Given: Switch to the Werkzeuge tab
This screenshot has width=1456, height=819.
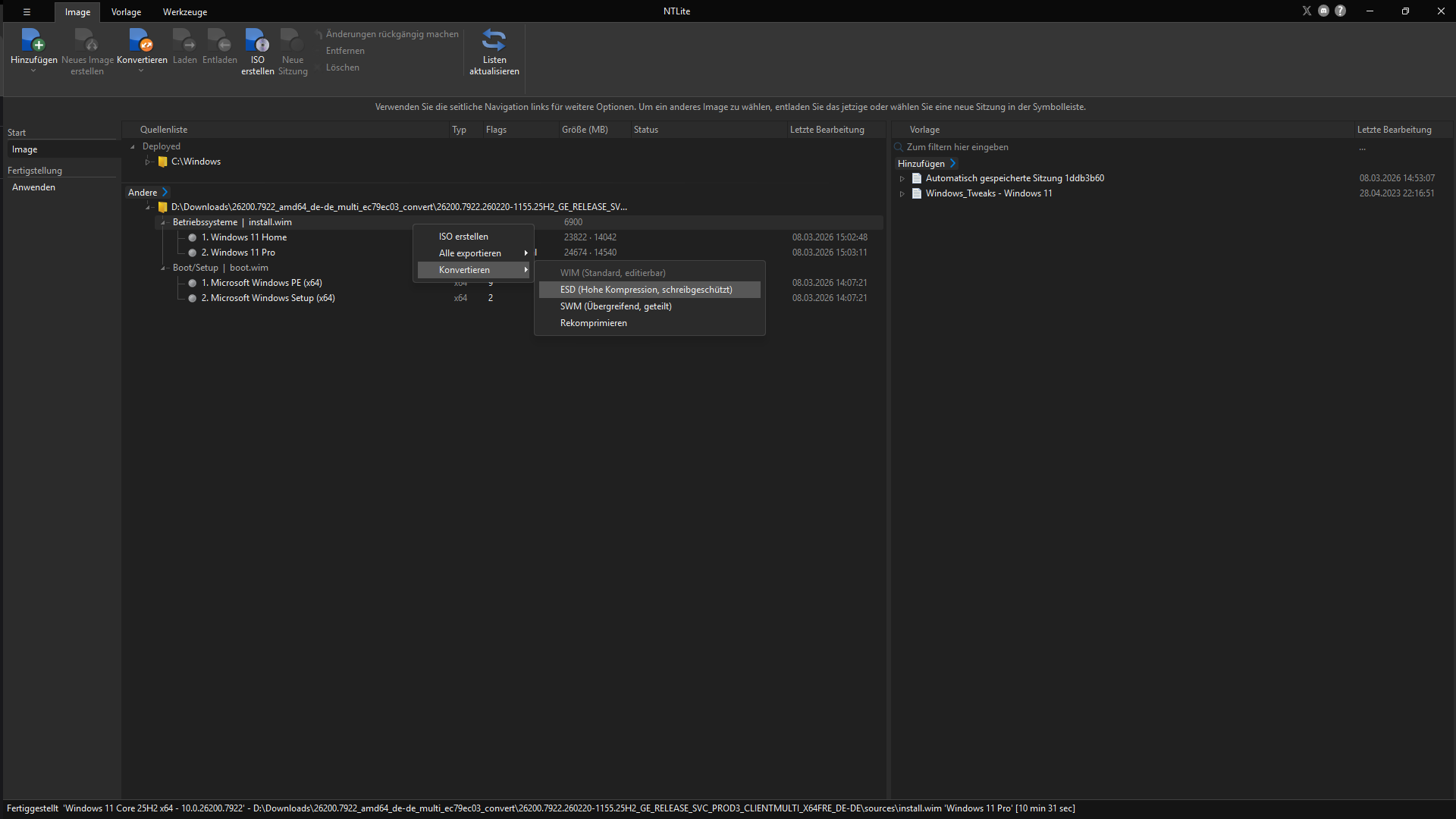Looking at the screenshot, I should coord(184,12).
